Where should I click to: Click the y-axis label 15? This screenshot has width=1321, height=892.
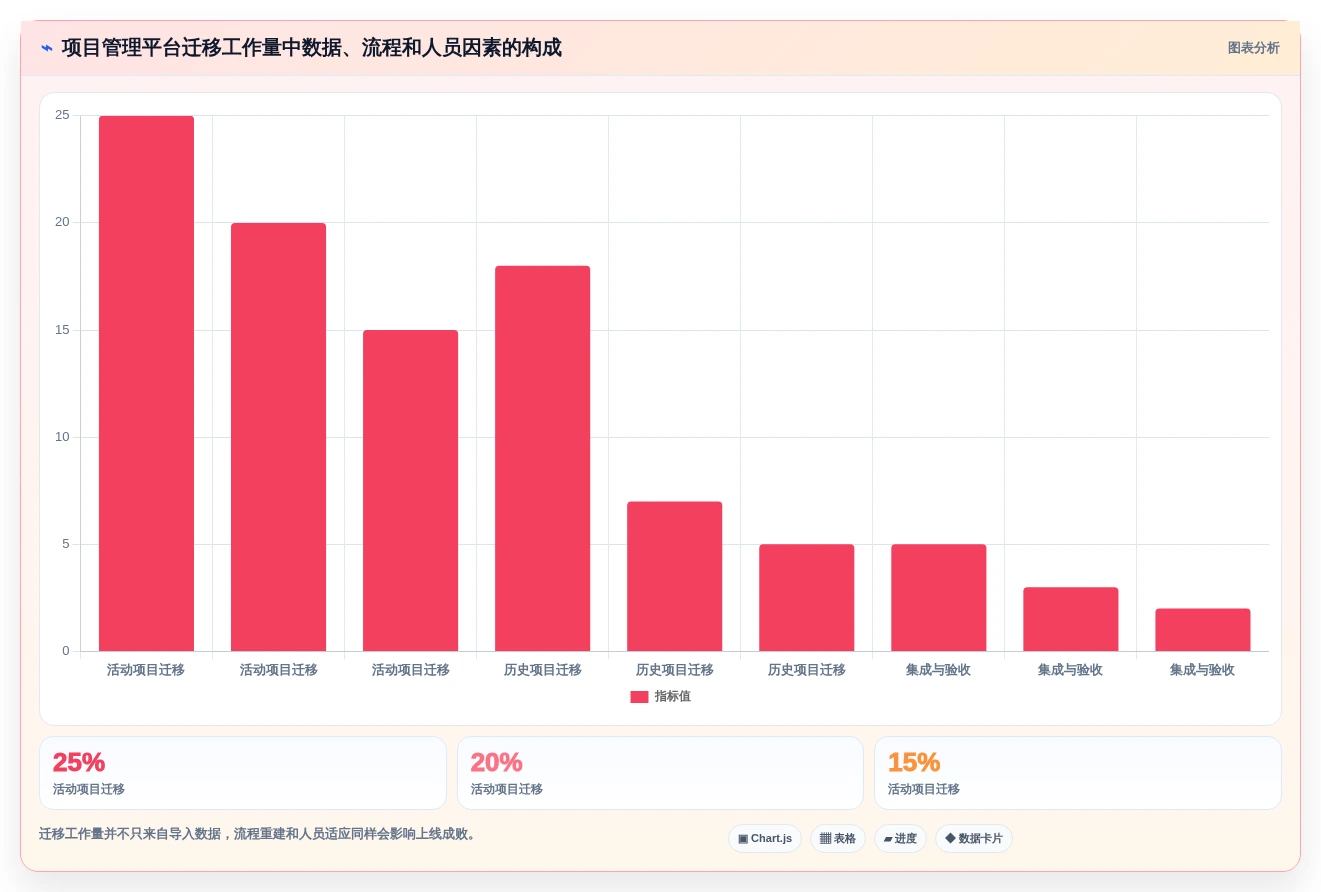click(62, 330)
